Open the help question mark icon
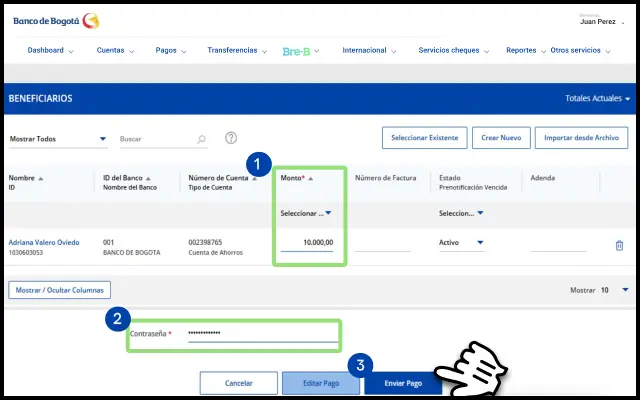Image resolution: width=640 pixels, height=400 pixels. pyautogui.click(x=231, y=138)
